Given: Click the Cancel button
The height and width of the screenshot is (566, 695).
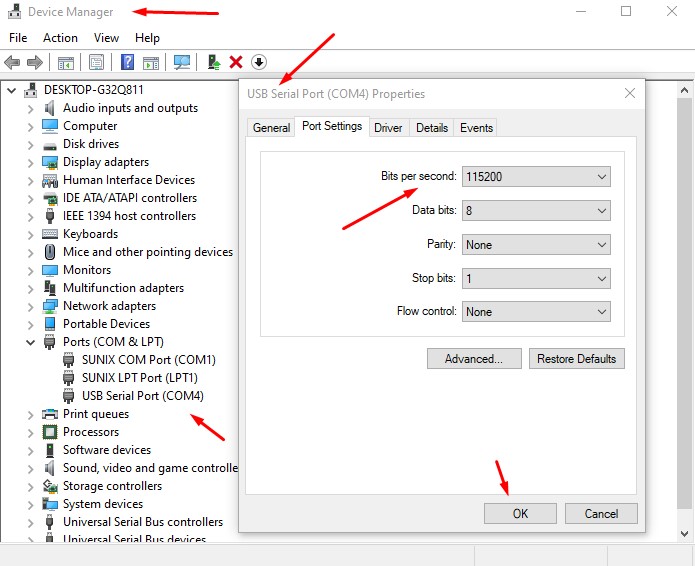Looking at the screenshot, I should (601, 514).
